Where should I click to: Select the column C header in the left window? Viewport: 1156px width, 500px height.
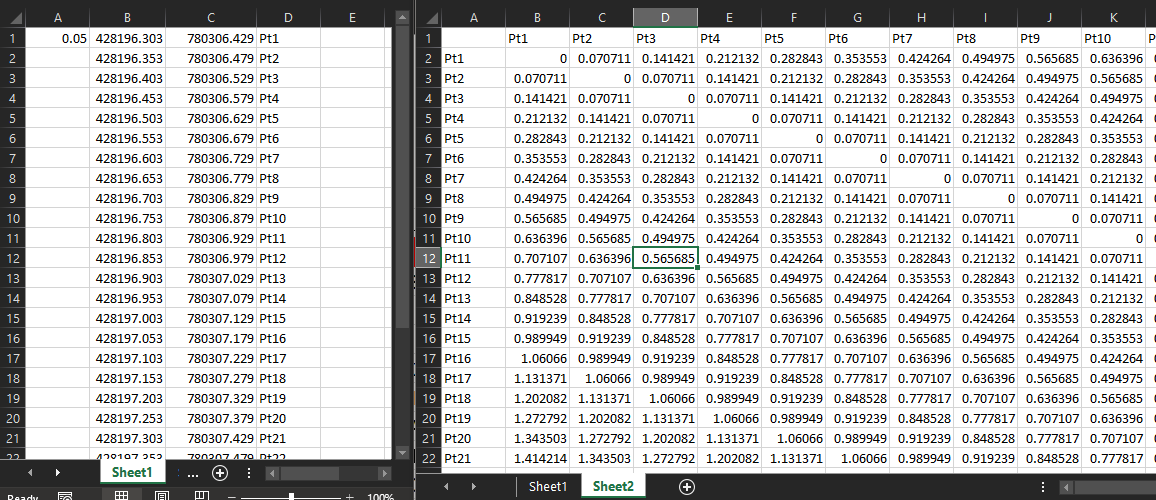(211, 18)
